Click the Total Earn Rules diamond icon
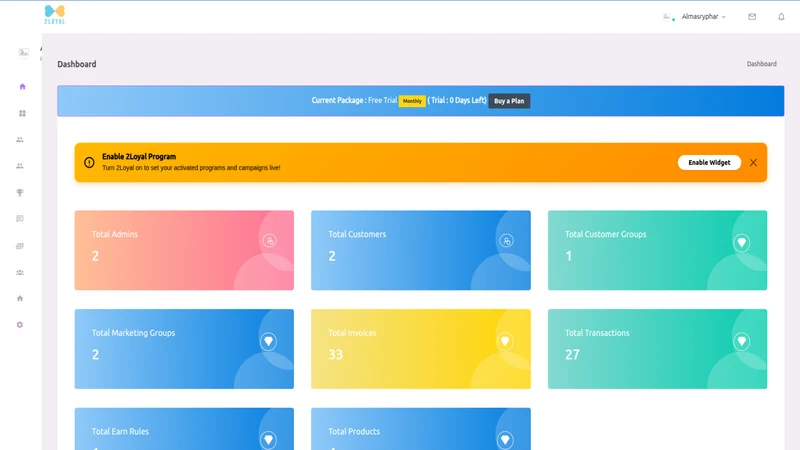This screenshot has width=800, height=450. pos(268,439)
